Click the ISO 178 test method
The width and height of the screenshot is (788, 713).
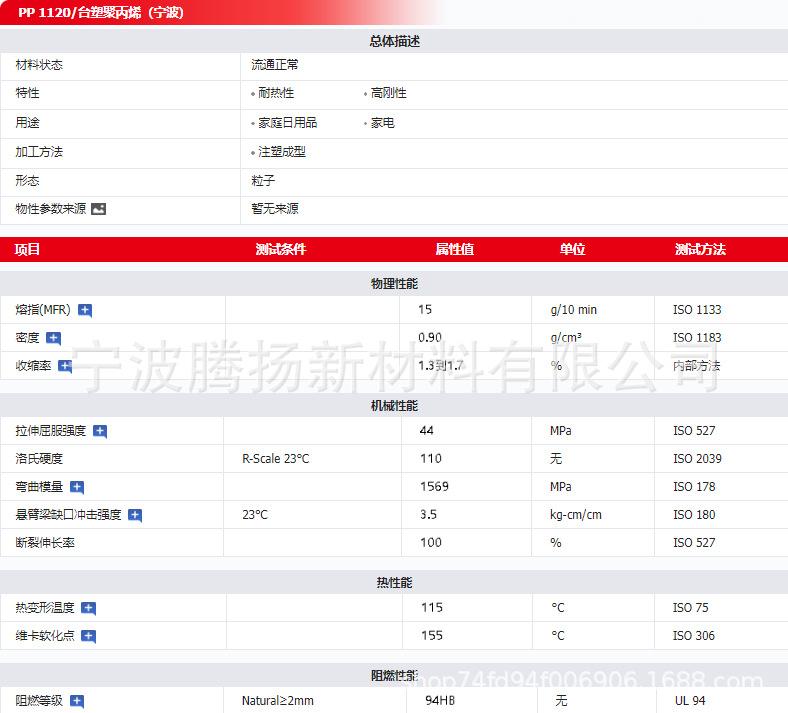click(694, 487)
